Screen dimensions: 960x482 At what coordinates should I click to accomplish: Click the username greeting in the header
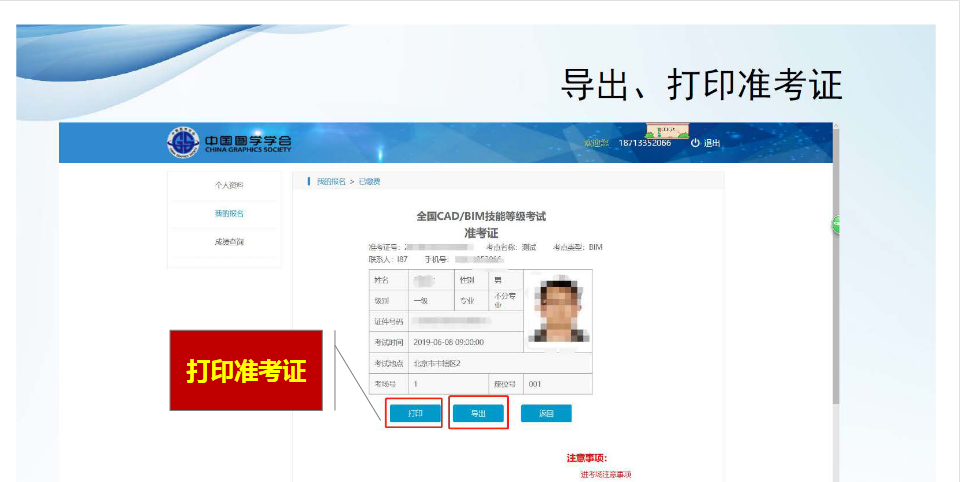(596, 143)
